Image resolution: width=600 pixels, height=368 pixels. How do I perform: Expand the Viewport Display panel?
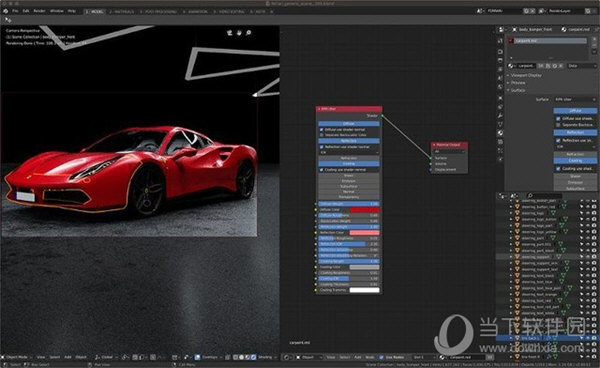point(526,75)
